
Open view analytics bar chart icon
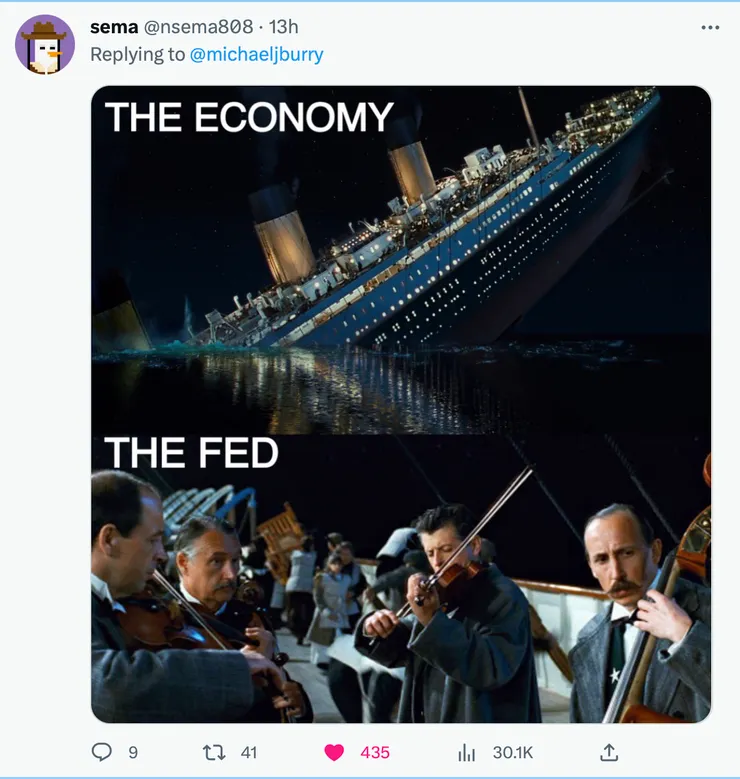(466, 752)
